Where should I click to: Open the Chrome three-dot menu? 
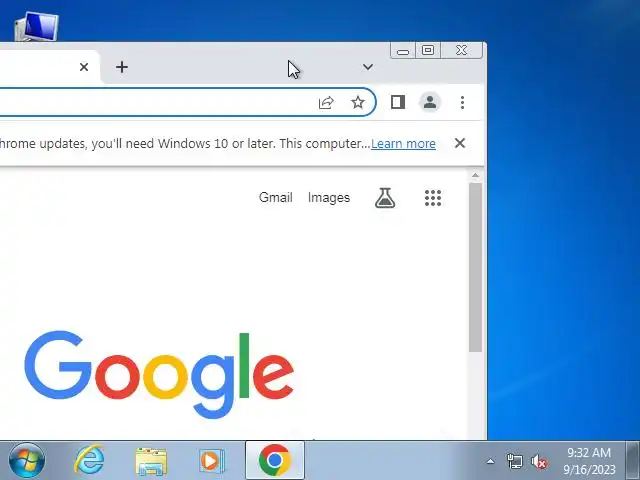point(462,102)
